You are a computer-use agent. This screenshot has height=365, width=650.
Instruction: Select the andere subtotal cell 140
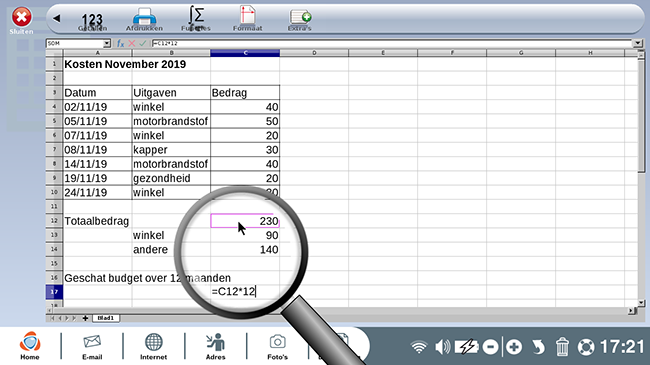245,249
